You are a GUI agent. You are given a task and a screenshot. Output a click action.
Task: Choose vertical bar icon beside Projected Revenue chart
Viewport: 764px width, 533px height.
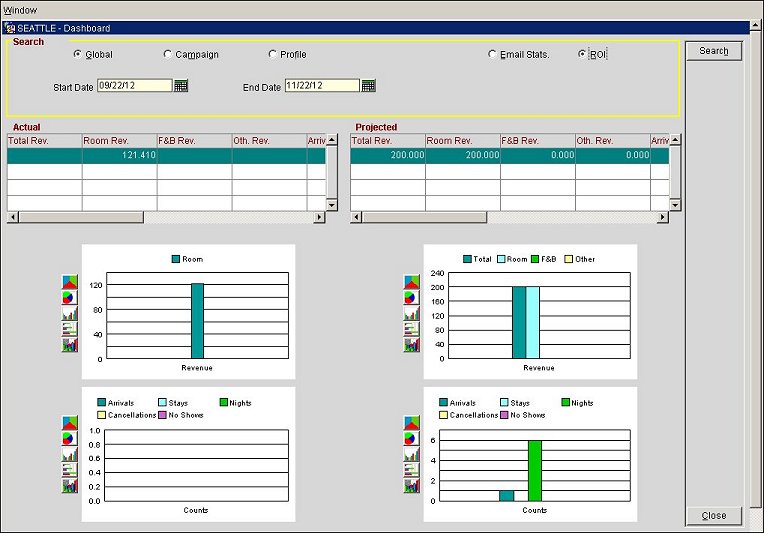coord(412,313)
